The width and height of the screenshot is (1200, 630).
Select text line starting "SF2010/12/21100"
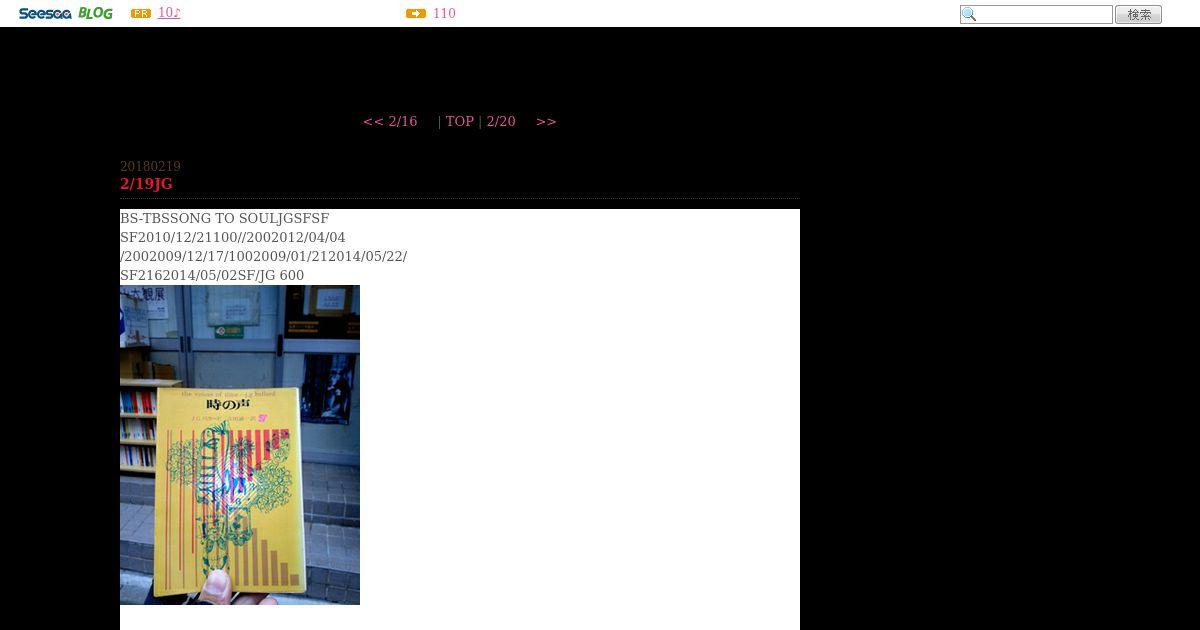point(232,237)
